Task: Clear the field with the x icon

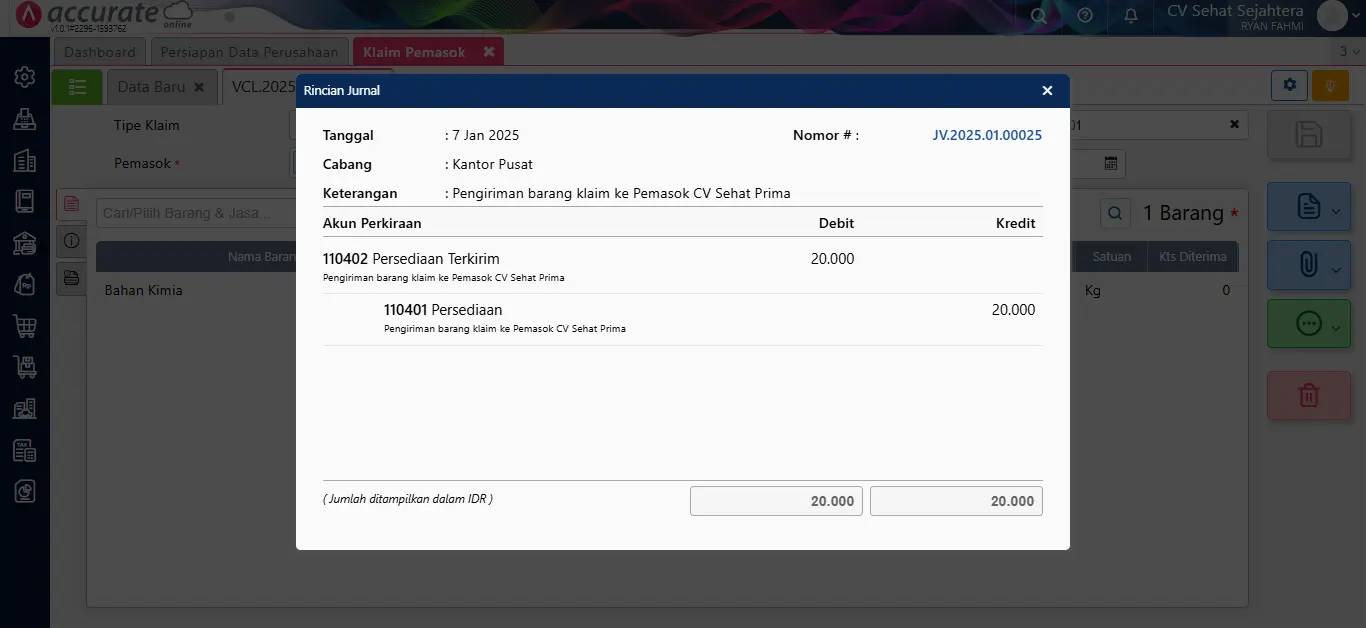Action: [1234, 124]
